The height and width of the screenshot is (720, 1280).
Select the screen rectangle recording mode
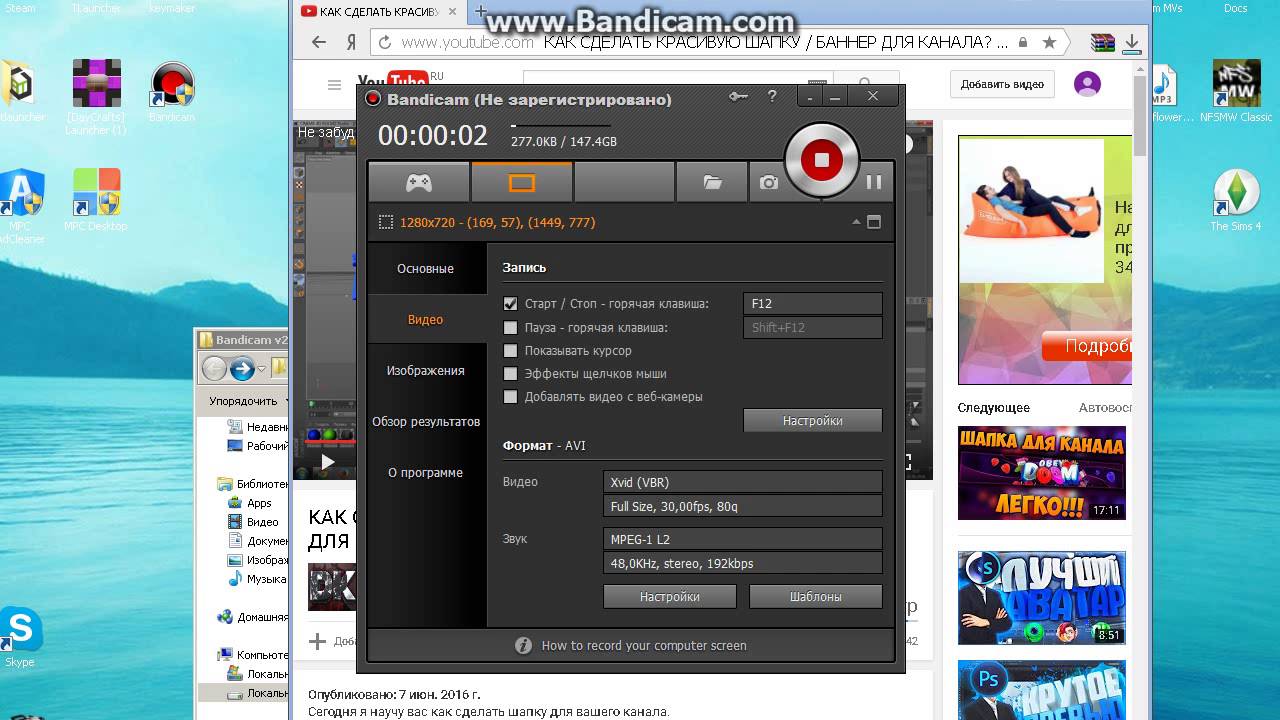pos(522,182)
